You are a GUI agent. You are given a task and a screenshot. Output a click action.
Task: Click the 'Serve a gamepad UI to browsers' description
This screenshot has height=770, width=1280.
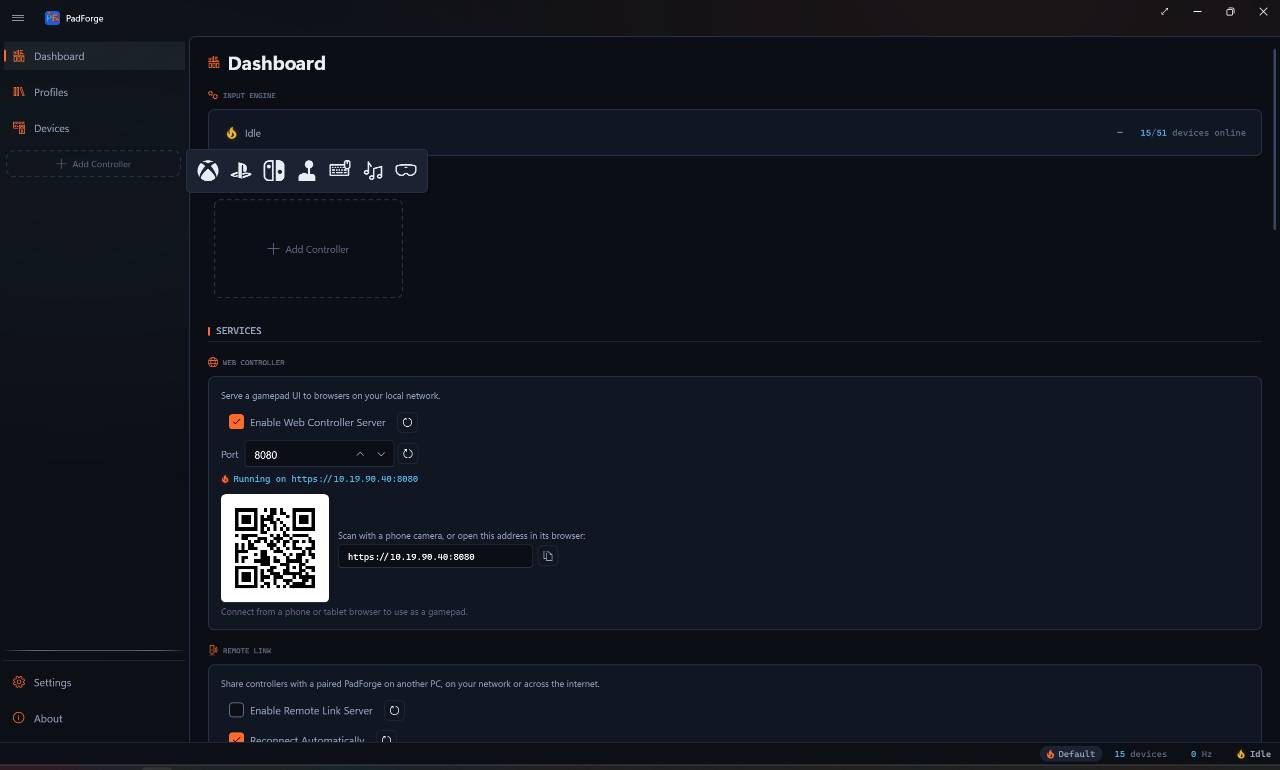330,396
